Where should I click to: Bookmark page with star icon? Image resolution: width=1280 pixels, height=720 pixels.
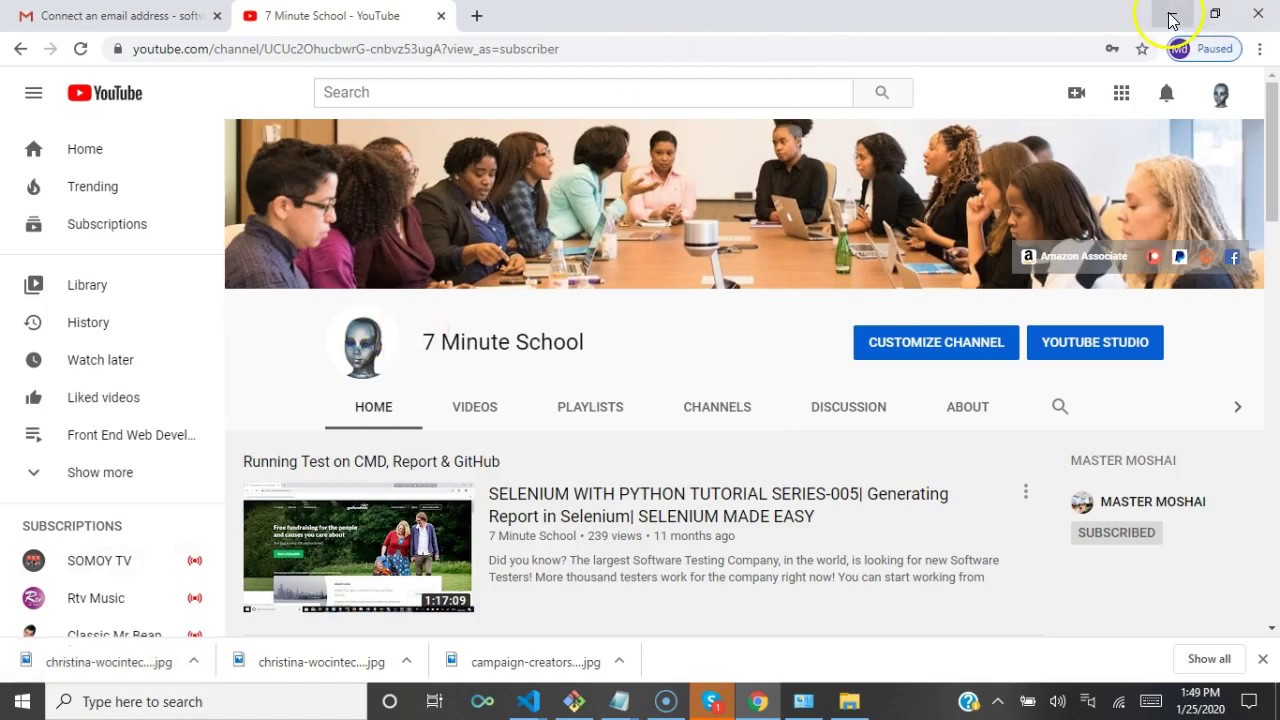pyautogui.click(x=1142, y=49)
